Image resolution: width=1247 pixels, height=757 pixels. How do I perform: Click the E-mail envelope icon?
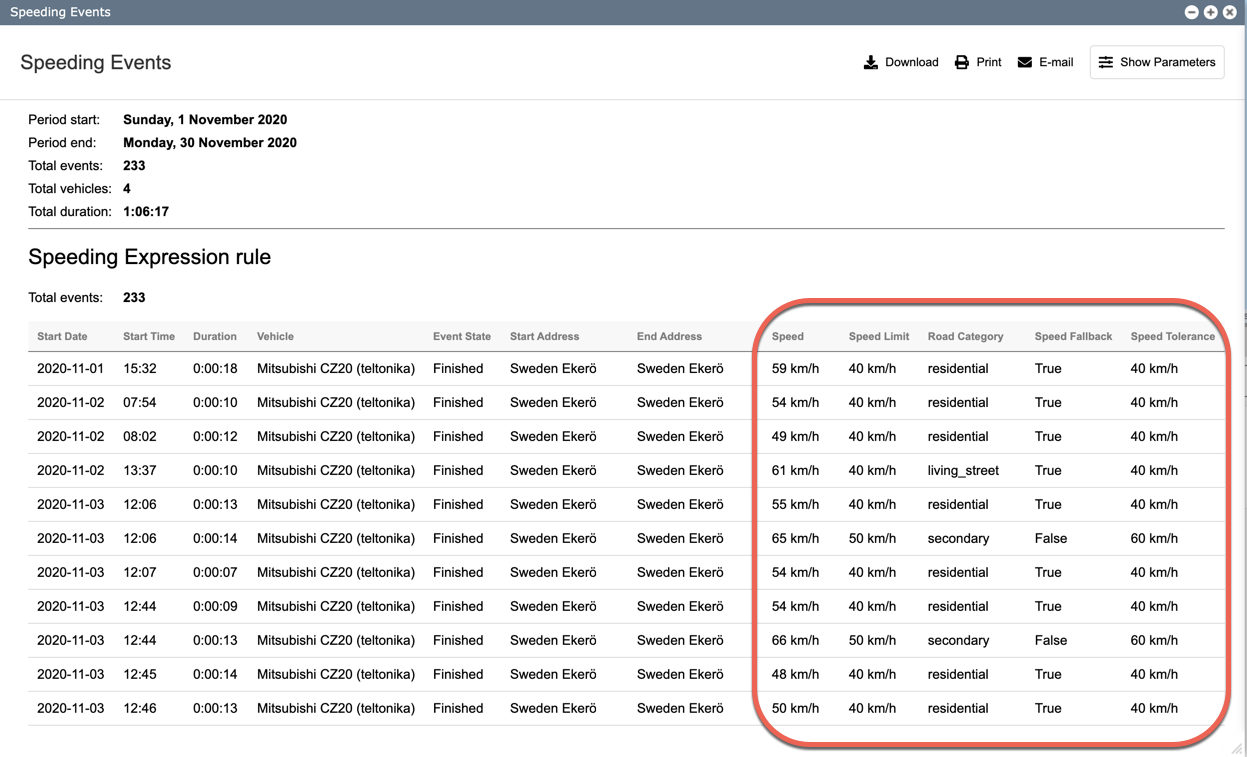pyautogui.click(x=1025, y=62)
